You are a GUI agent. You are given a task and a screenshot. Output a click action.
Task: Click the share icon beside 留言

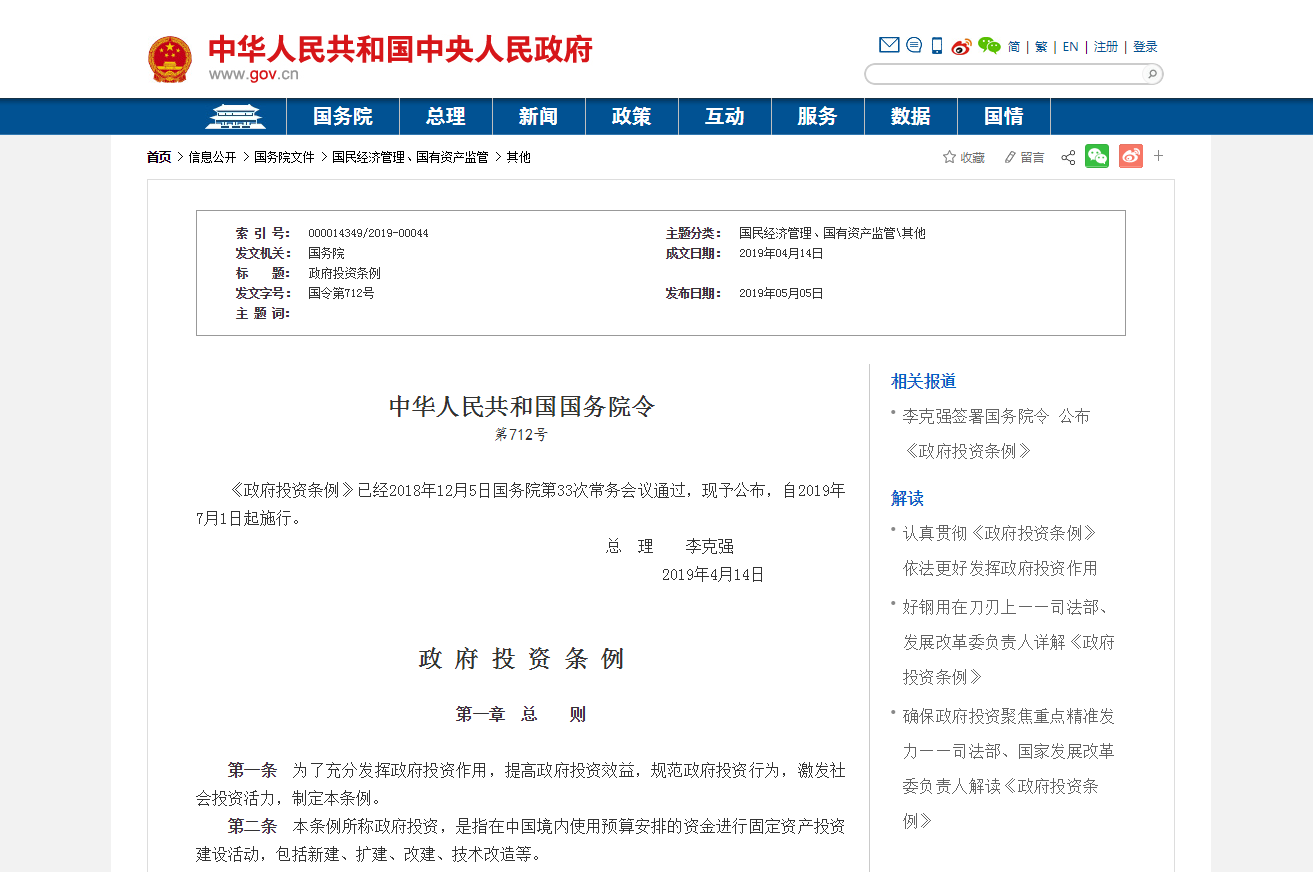(x=1068, y=157)
